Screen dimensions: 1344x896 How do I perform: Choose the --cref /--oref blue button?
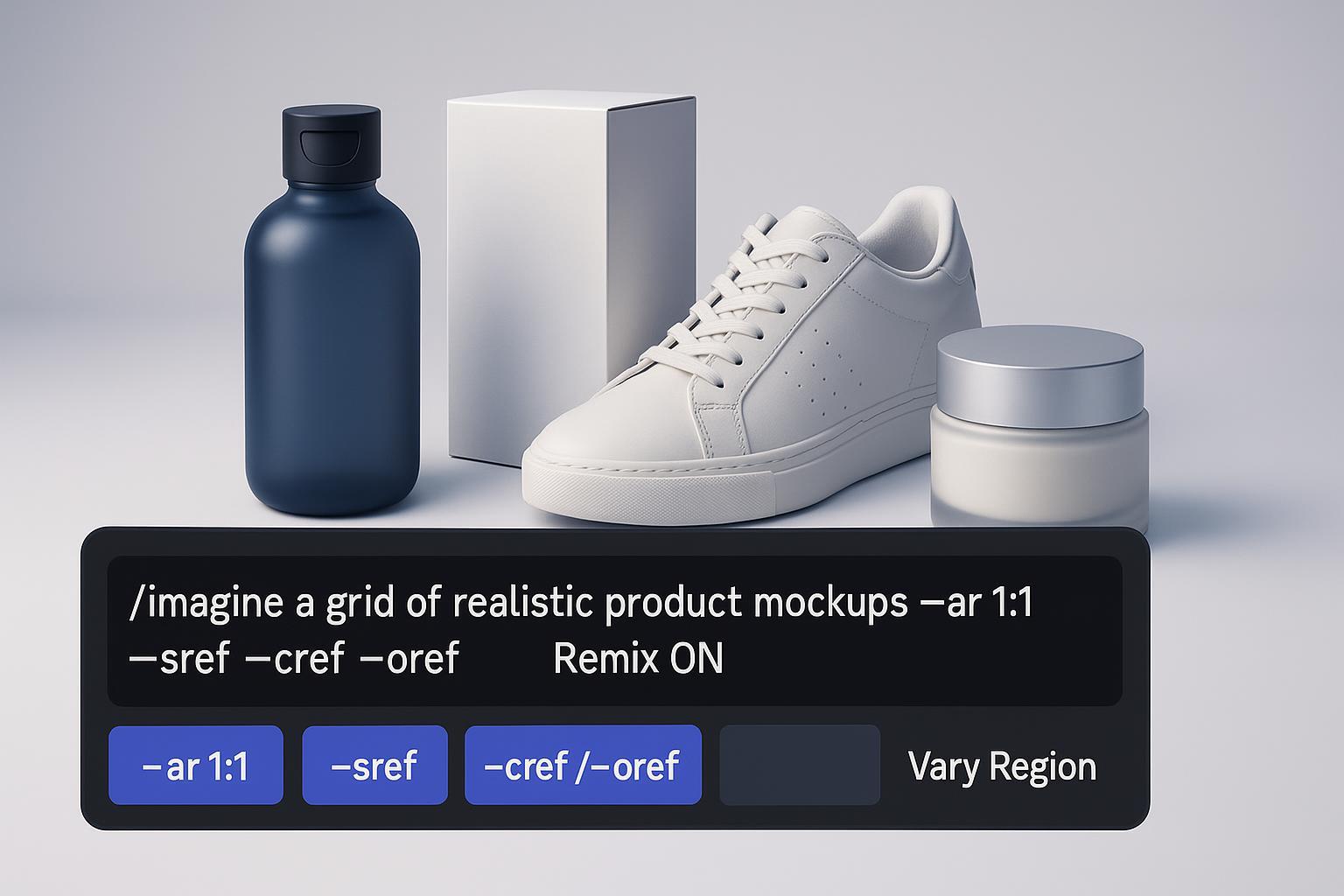[x=583, y=765]
